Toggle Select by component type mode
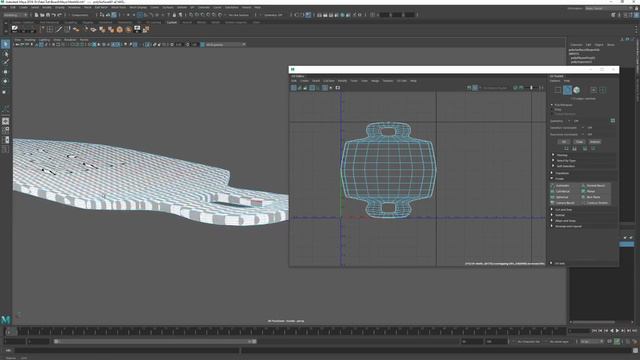 (x=114, y=15)
